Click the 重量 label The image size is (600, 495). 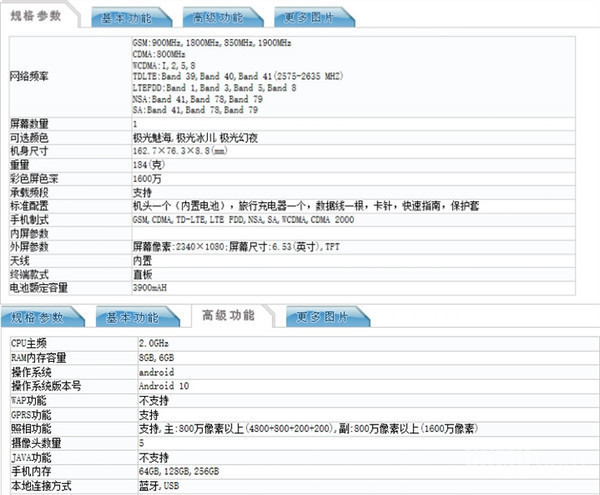click(20, 165)
